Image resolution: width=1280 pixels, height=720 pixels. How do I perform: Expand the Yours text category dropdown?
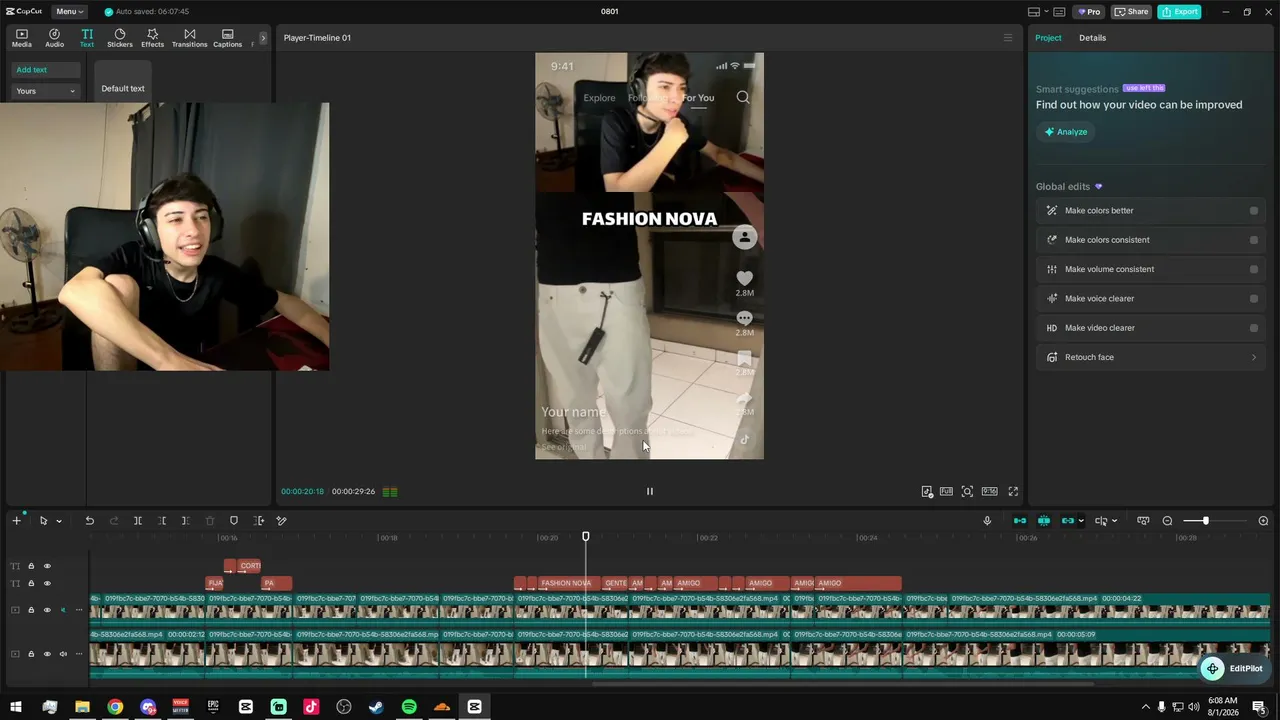46,91
